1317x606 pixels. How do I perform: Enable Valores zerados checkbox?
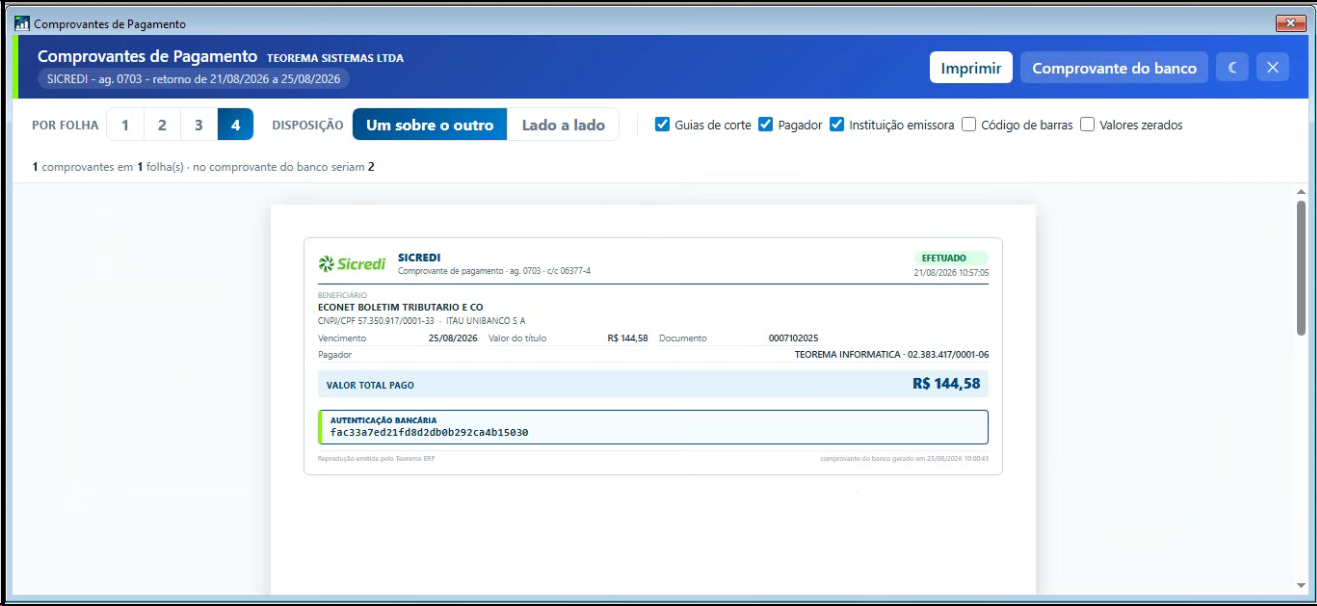(x=1087, y=125)
